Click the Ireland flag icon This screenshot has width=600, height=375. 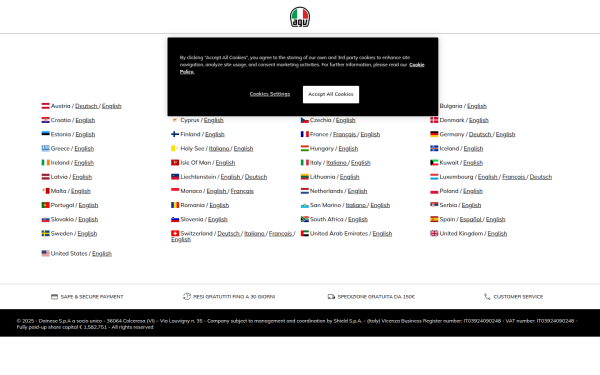46,163
